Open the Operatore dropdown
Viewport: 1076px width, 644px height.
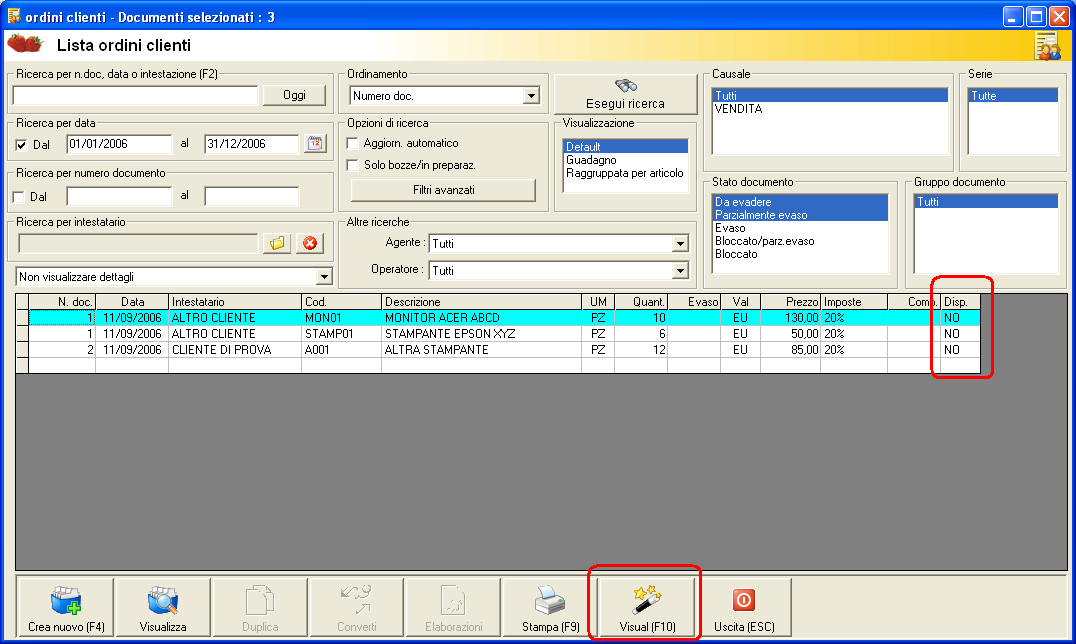click(679, 271)
